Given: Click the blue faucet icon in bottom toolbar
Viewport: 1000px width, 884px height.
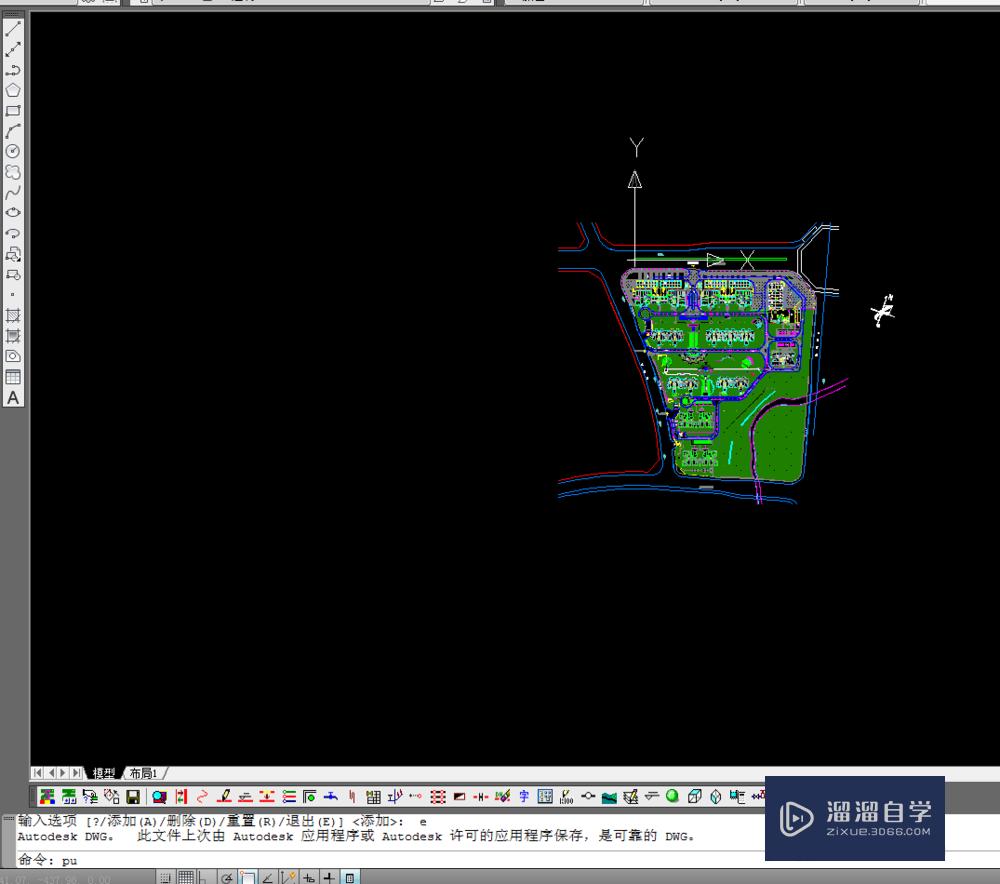Looking at the screenshot, I should click(x=330, y=796).
